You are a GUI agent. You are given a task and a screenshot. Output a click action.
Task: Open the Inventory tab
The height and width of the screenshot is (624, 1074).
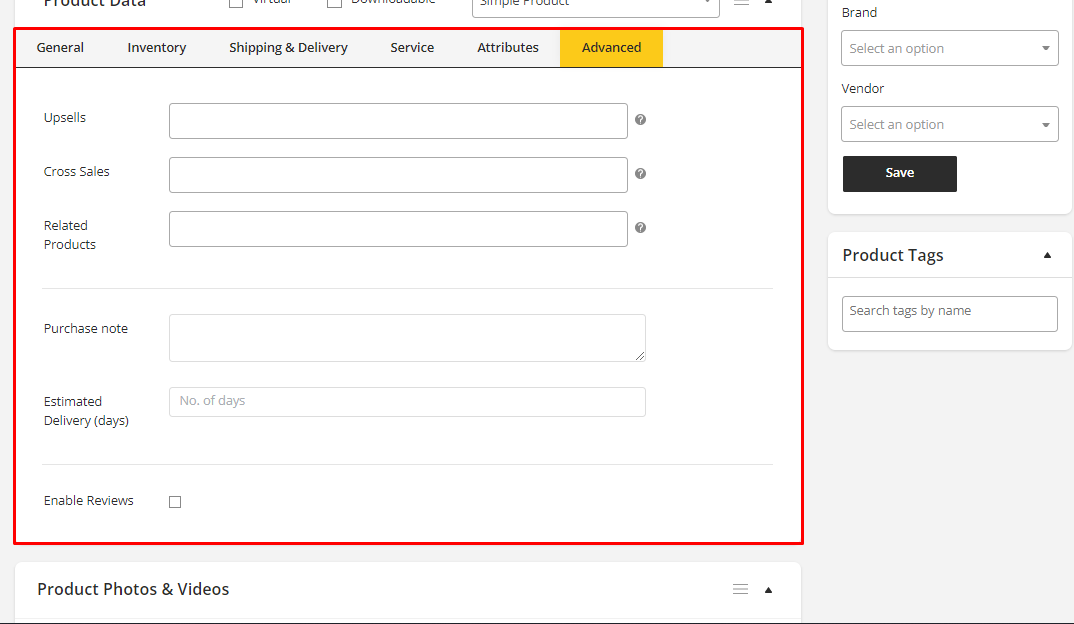point(157,48)
